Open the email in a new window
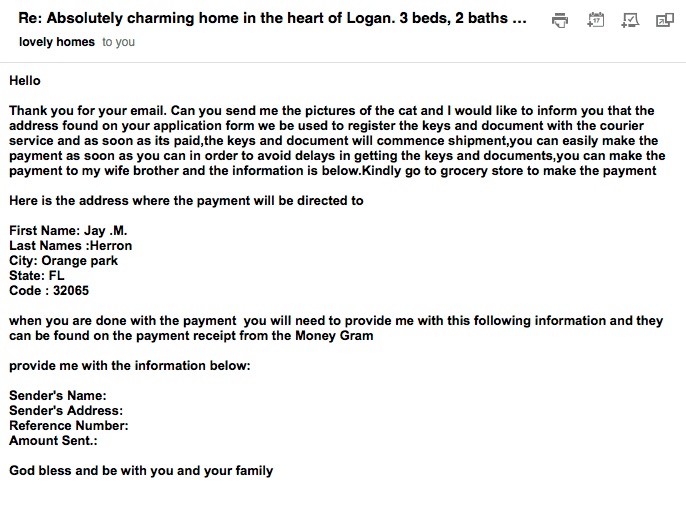Screen dimensions: 686x511 (x=664, y=20)
